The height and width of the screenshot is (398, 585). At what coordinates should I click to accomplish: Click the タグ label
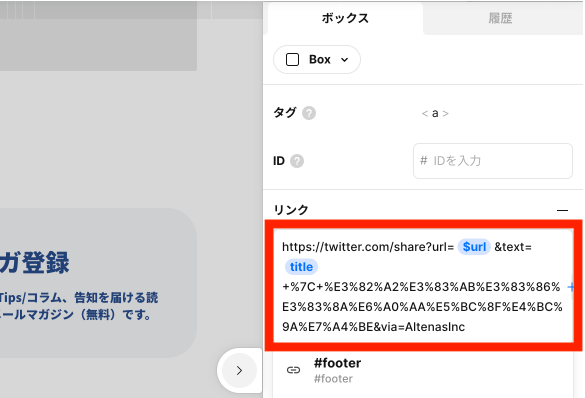coord(285,113)
